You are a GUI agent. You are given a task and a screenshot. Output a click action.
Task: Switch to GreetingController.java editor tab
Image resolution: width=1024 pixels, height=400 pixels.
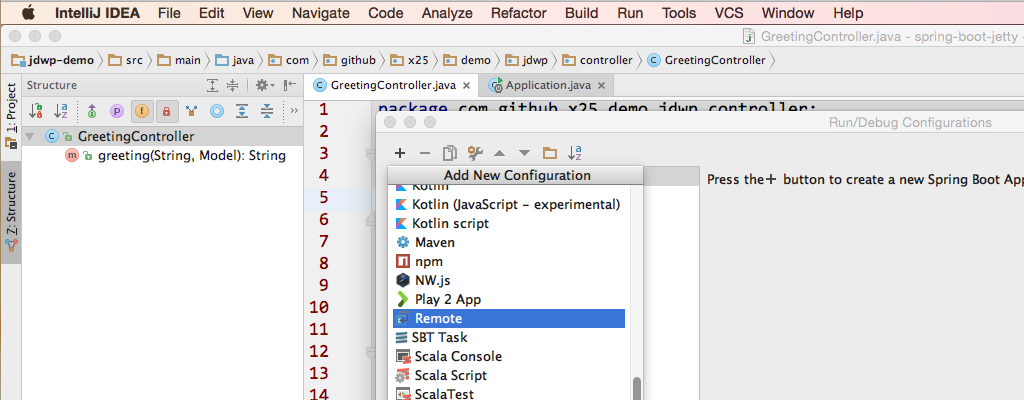coord(392,85)
